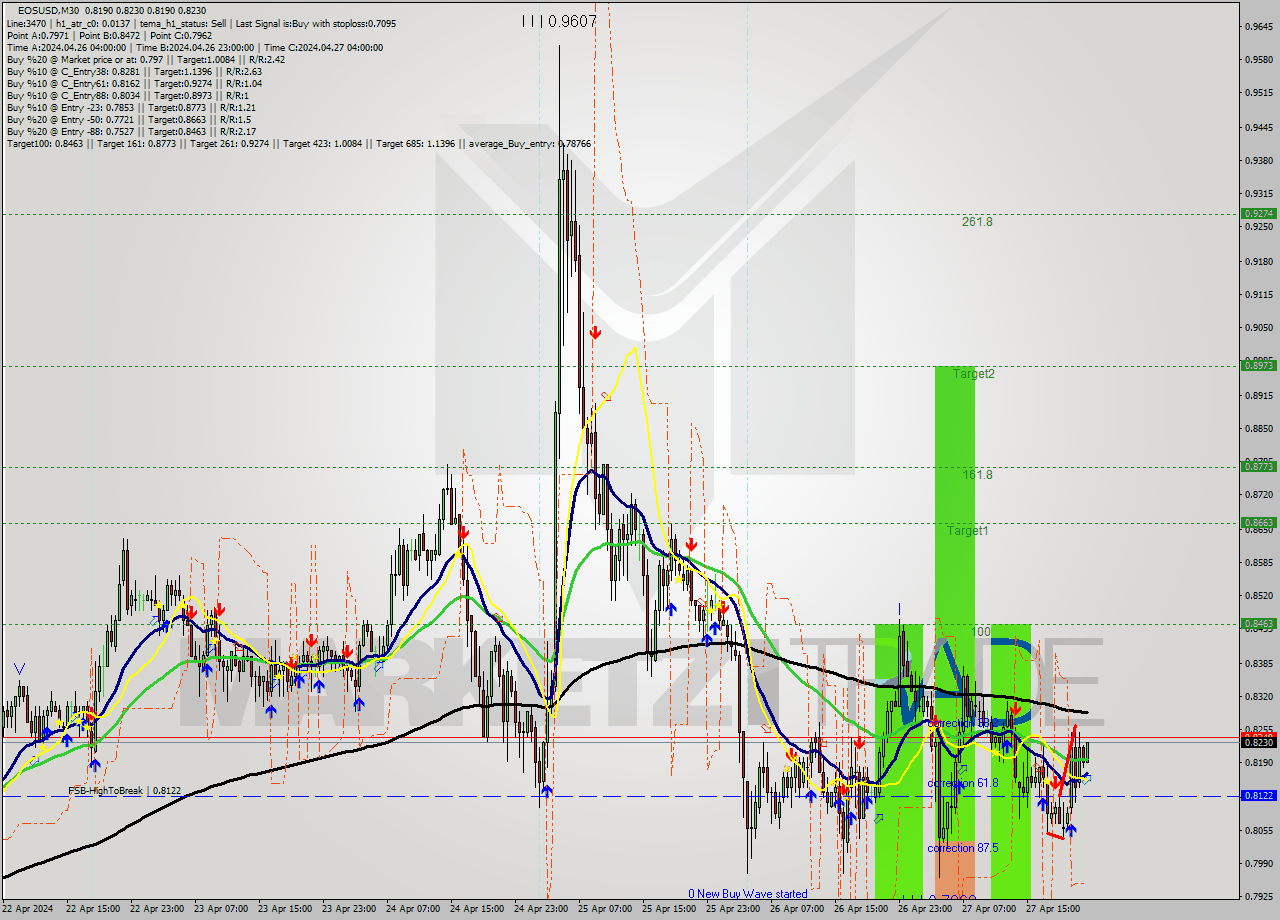Screen dimensions: 1280x920
Task: Select the blue buy arrow at 24 Apr 23:00 low
Action: point(546,791)
